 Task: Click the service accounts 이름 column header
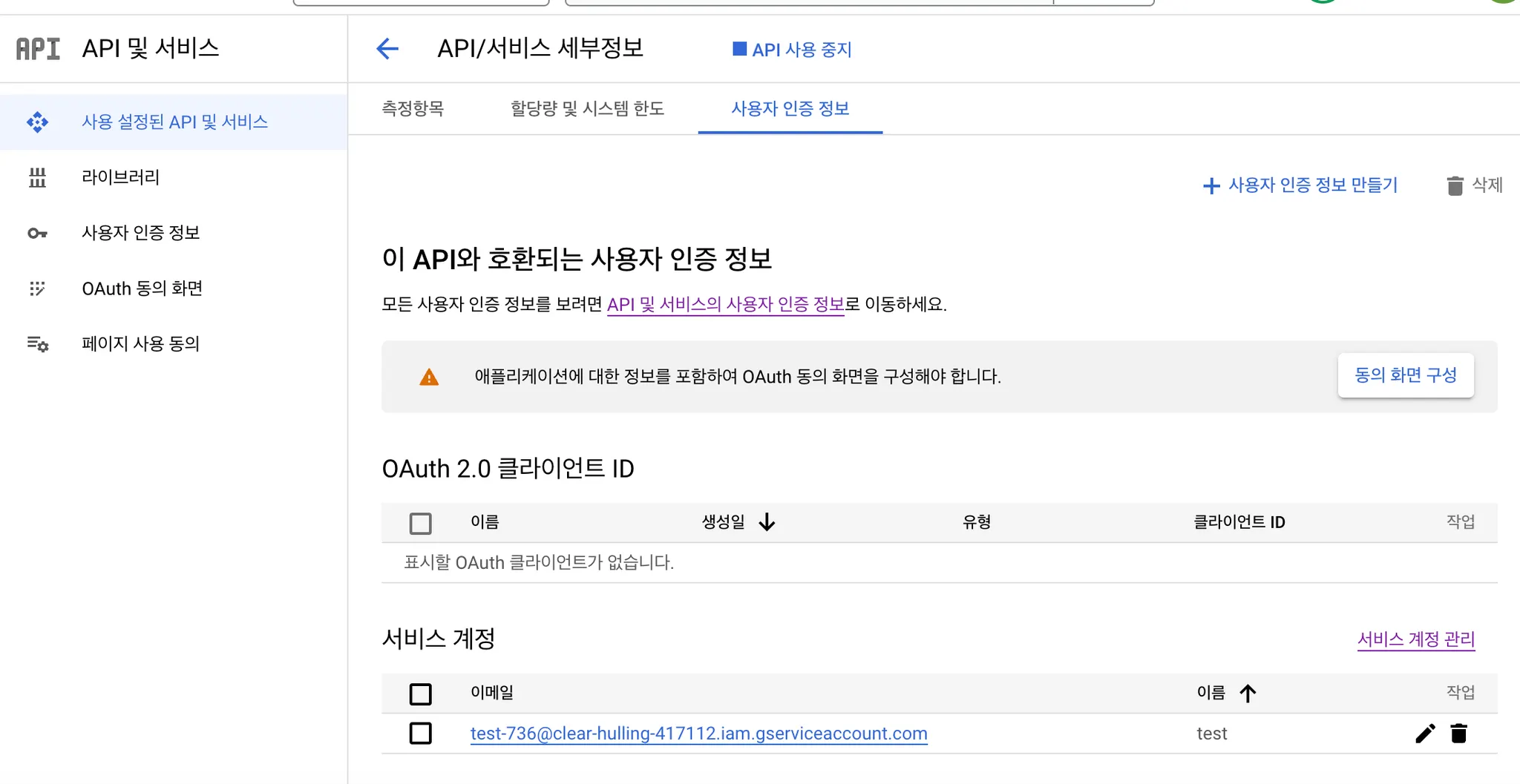[1211, 693]
